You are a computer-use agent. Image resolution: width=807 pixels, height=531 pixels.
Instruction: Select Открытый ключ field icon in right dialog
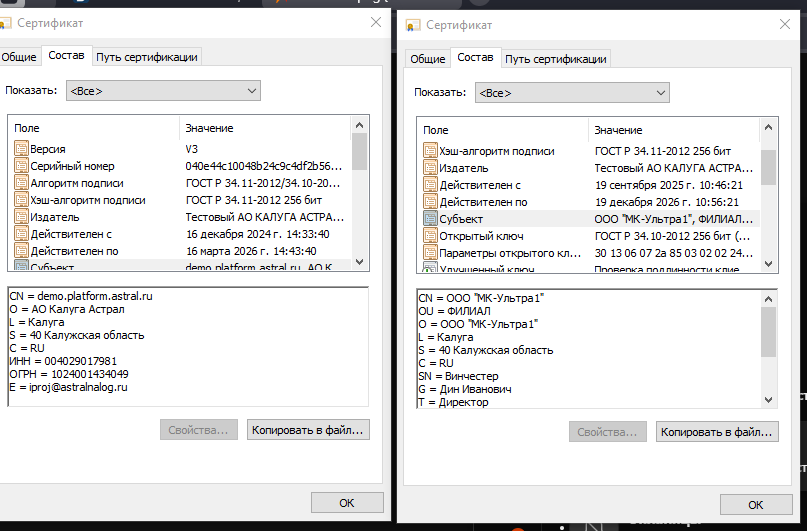[x=430, y=236]
